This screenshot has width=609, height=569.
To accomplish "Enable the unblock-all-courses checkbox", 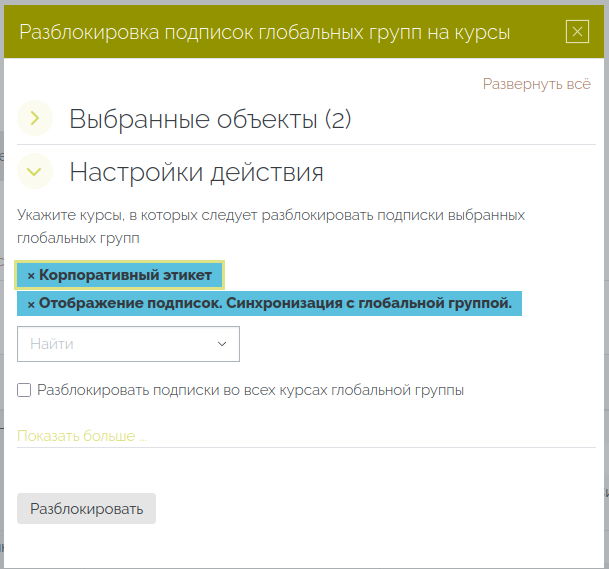I will [x=24, y=390].
